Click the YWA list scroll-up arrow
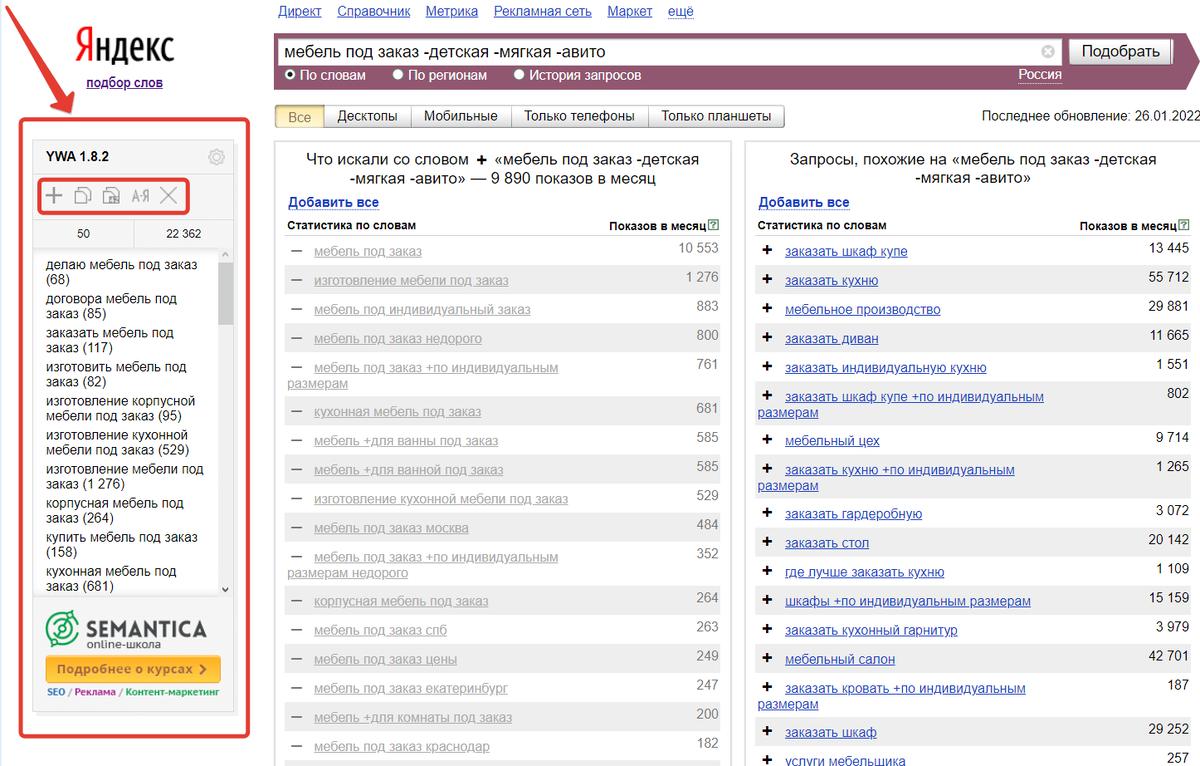This screenshot has width=1200, height=766. click(225, 255)
